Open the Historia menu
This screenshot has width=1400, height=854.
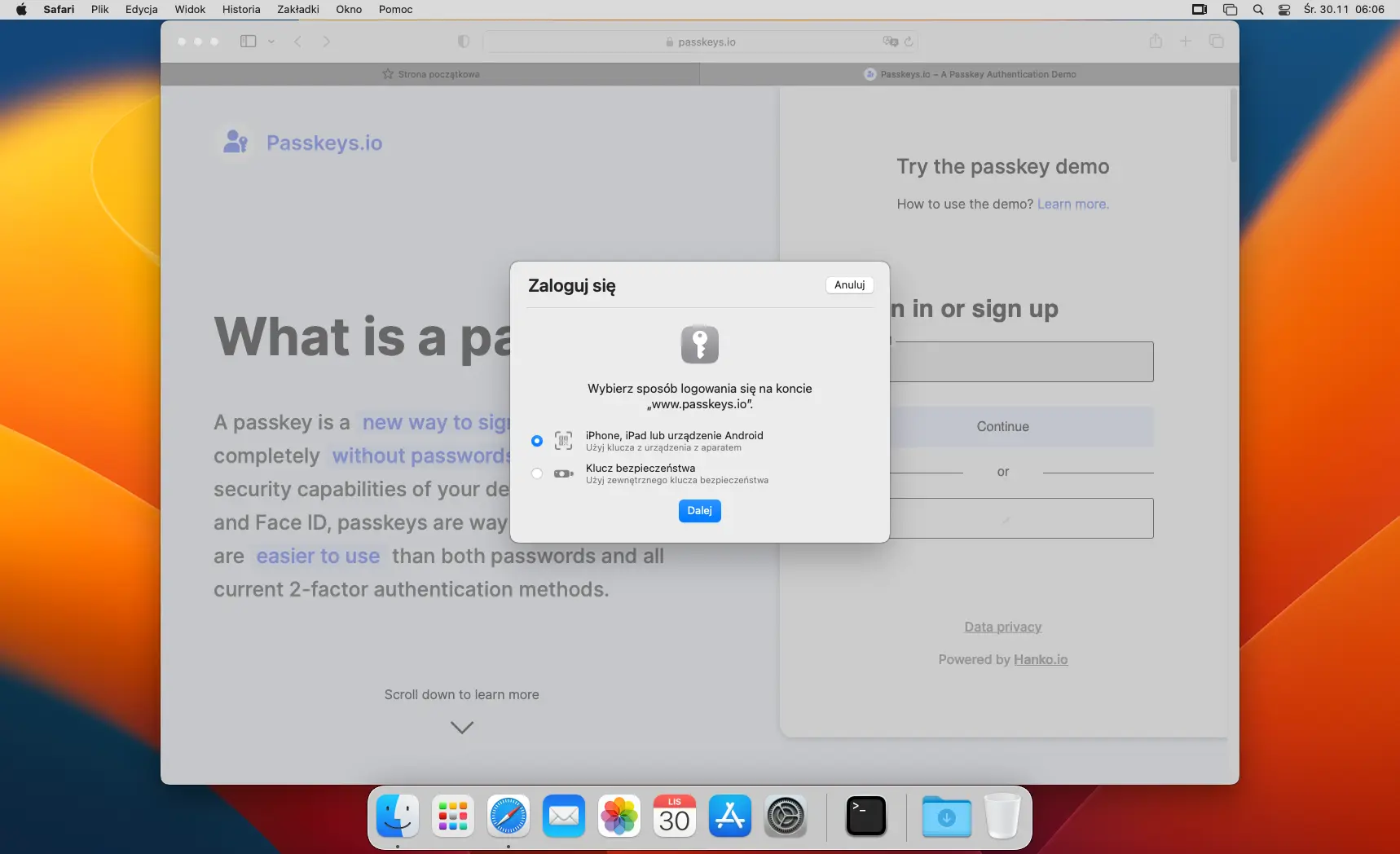[x=241, y=10]
